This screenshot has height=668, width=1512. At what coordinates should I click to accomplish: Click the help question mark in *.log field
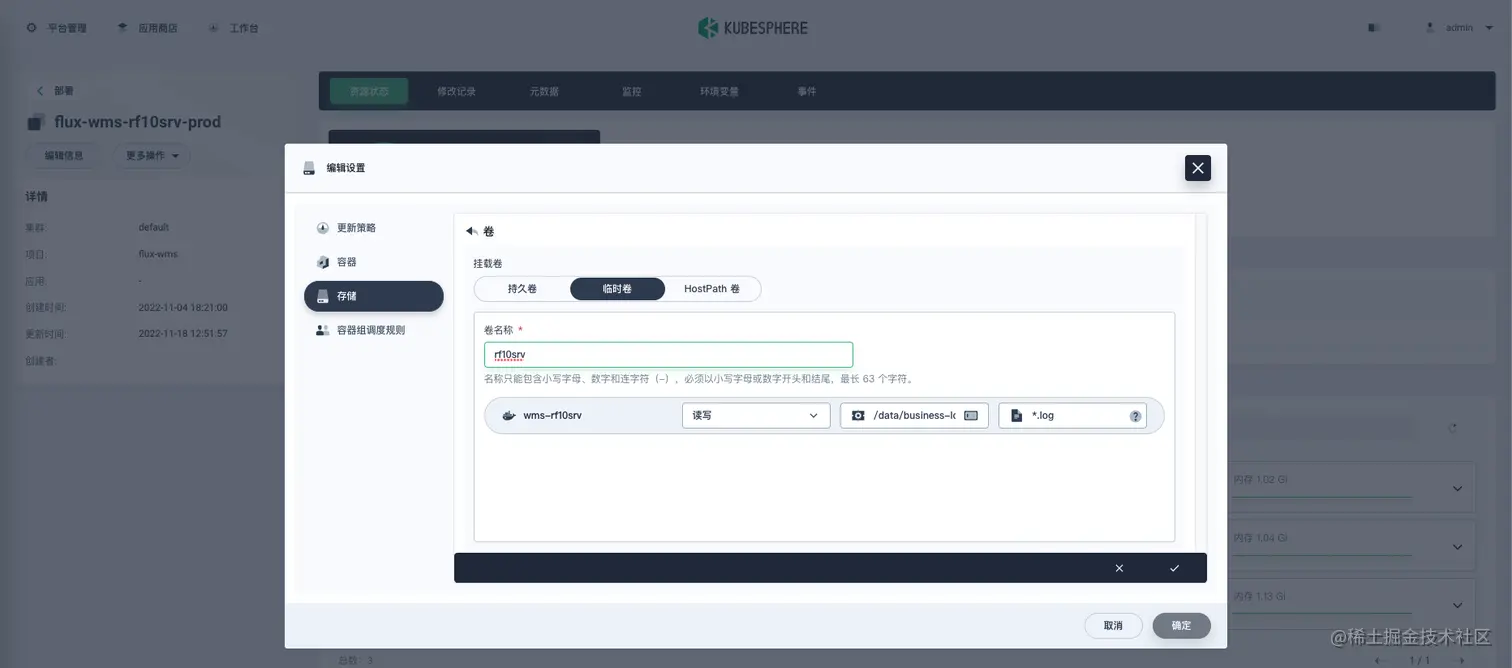pos(1136,416)
